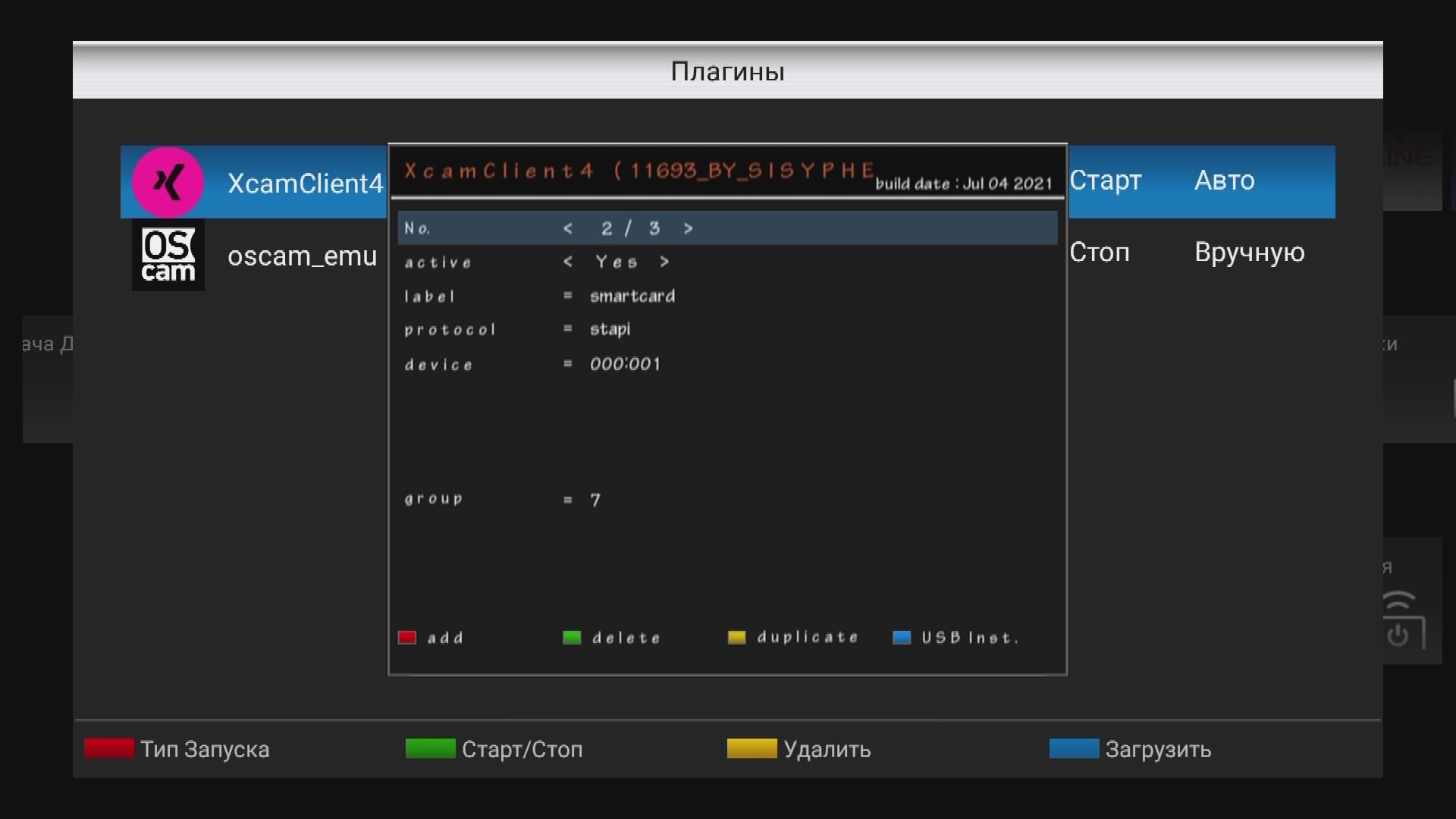Edit the device value 000:001

click(625, 364)
